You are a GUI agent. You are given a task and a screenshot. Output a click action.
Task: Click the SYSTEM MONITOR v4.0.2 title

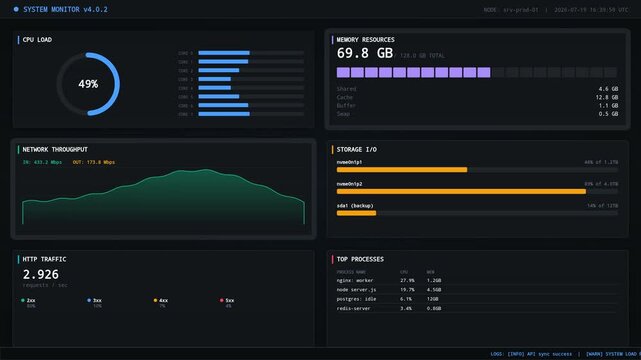tap(65, 9)
